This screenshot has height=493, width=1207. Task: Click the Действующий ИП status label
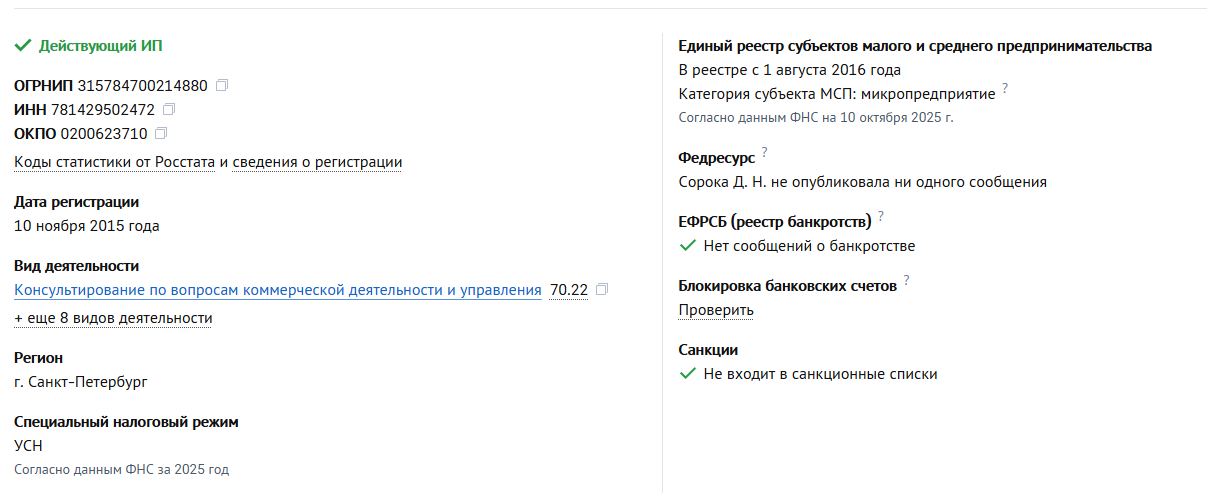100,46
